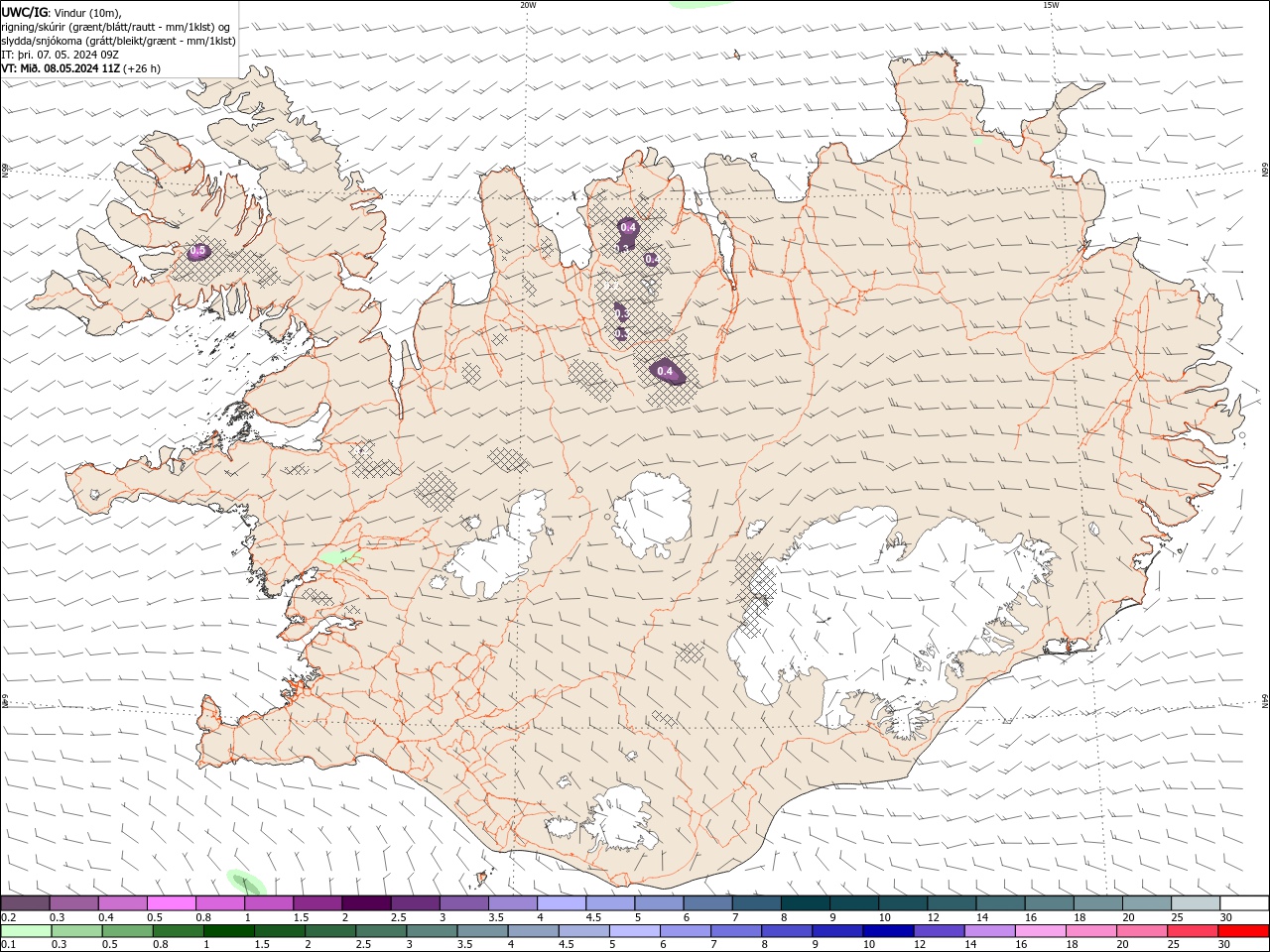Click the 'slydda/snjókoma' description line
Viewport: 1270px width, 952px height.
click(119, 41)
